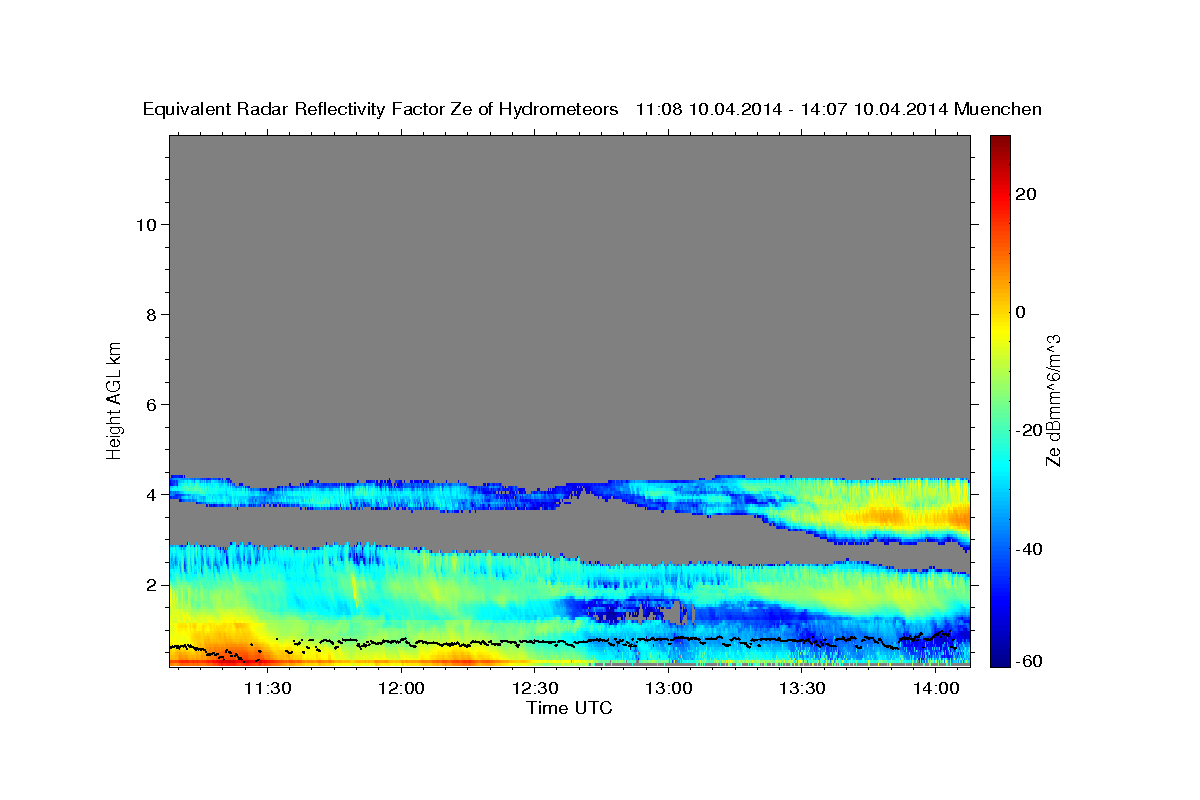1200x800 pixels.
Task: Click the 13:00 time tick label
Action: pyautogui.click(x=669, y=689)
